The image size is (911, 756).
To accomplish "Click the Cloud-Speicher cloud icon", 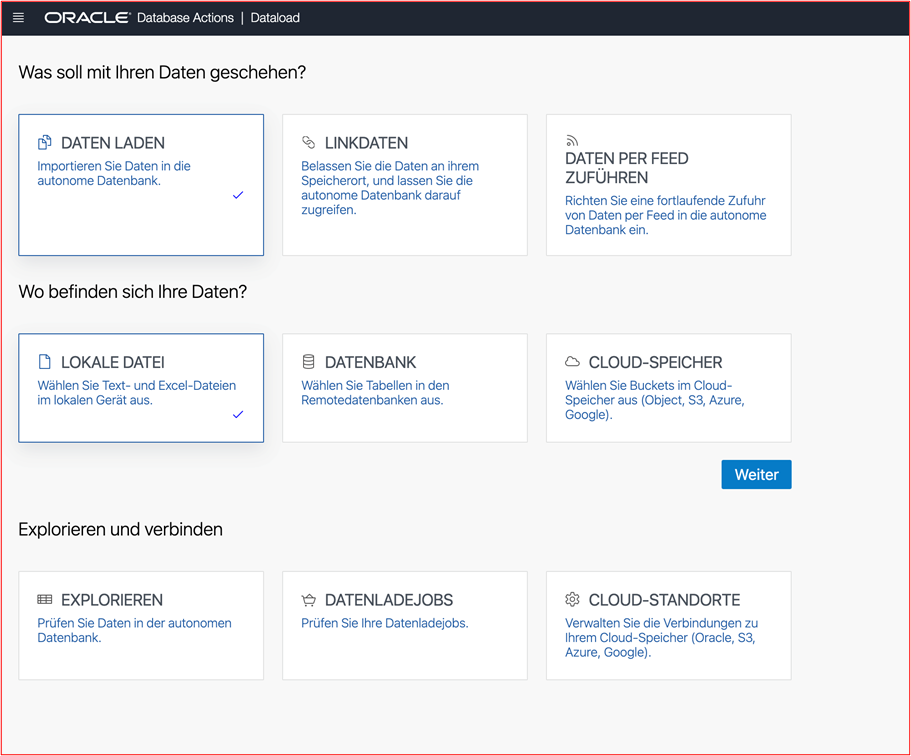I will click(572, 362).
